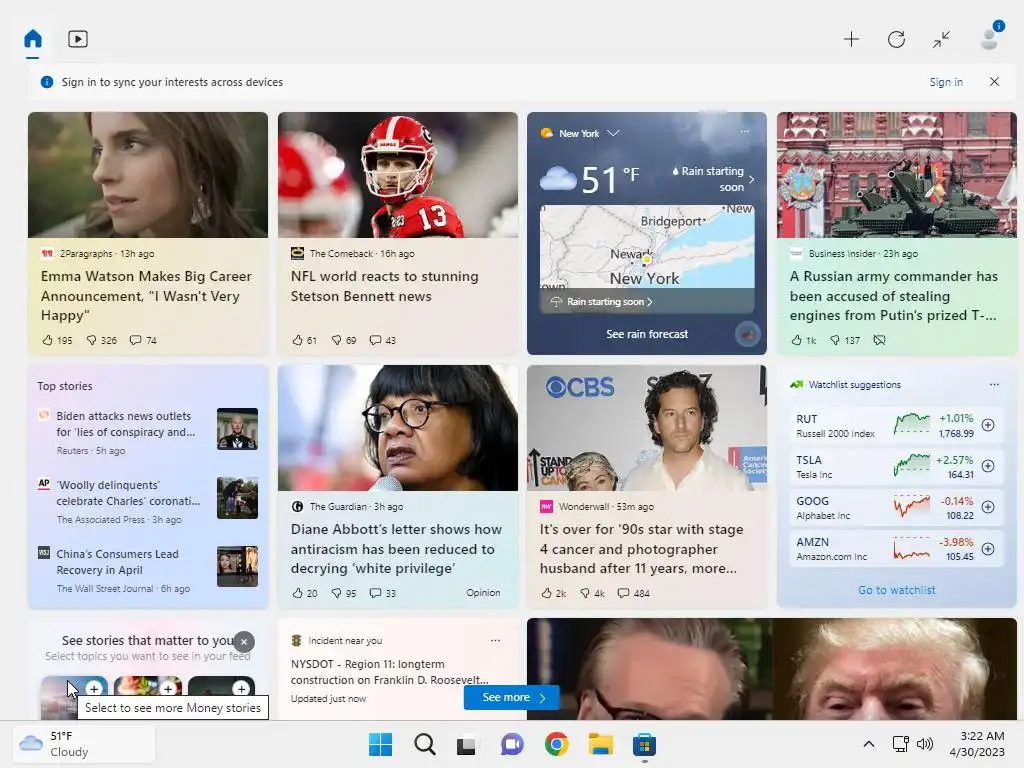Image resolution: width=1024 pixels, height=768 pixels.
Task: Open weather card more options menu
Action: click(744, 132)
